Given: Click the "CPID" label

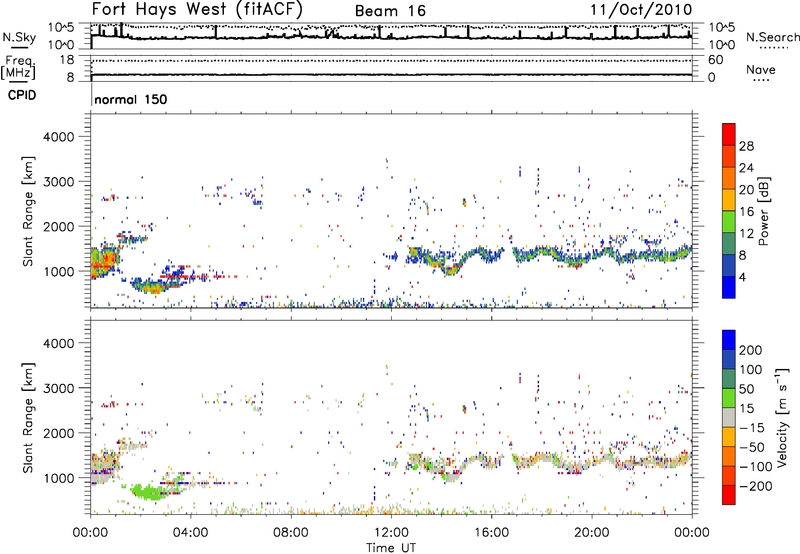Looking at the screenshot, I should 22,95.
